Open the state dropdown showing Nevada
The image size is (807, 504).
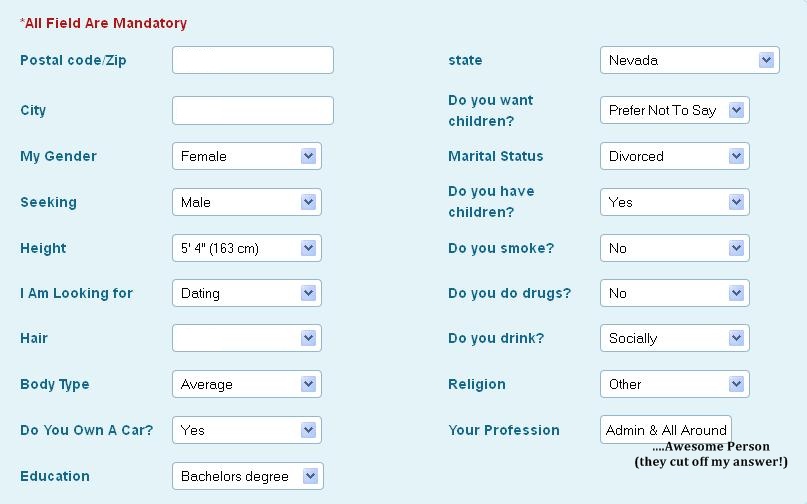click(690, 60)
